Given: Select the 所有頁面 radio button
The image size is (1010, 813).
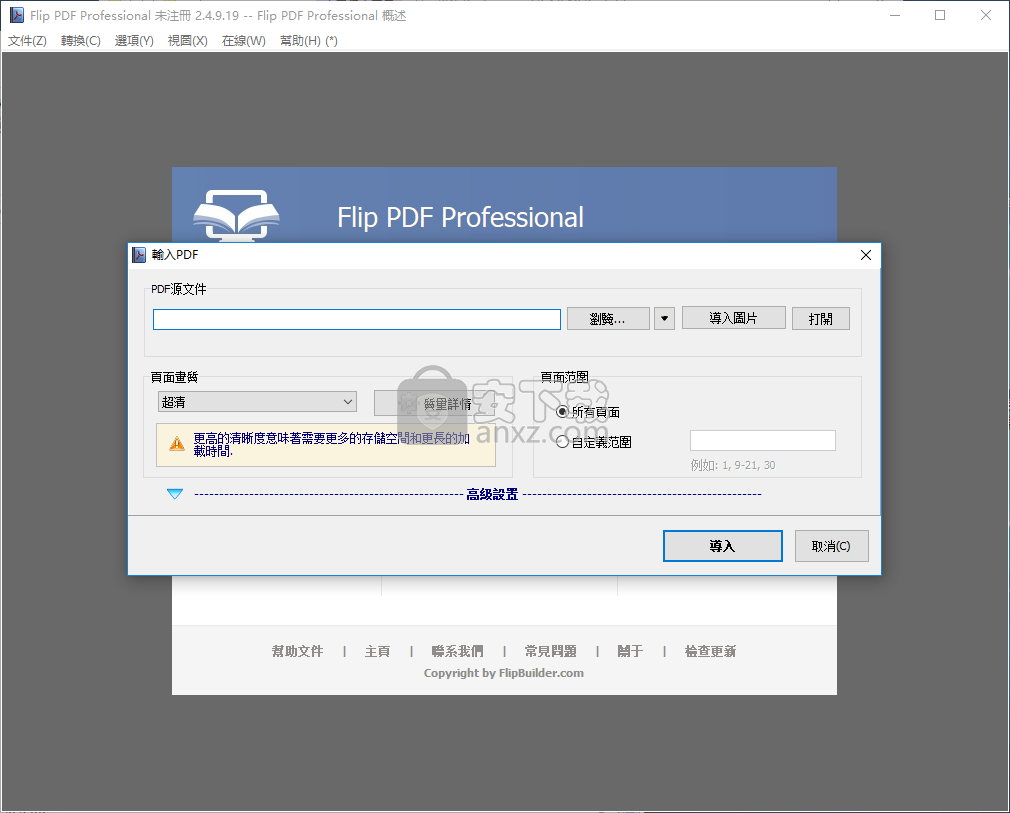Looking at the screenshot, I should coord(562,411).
